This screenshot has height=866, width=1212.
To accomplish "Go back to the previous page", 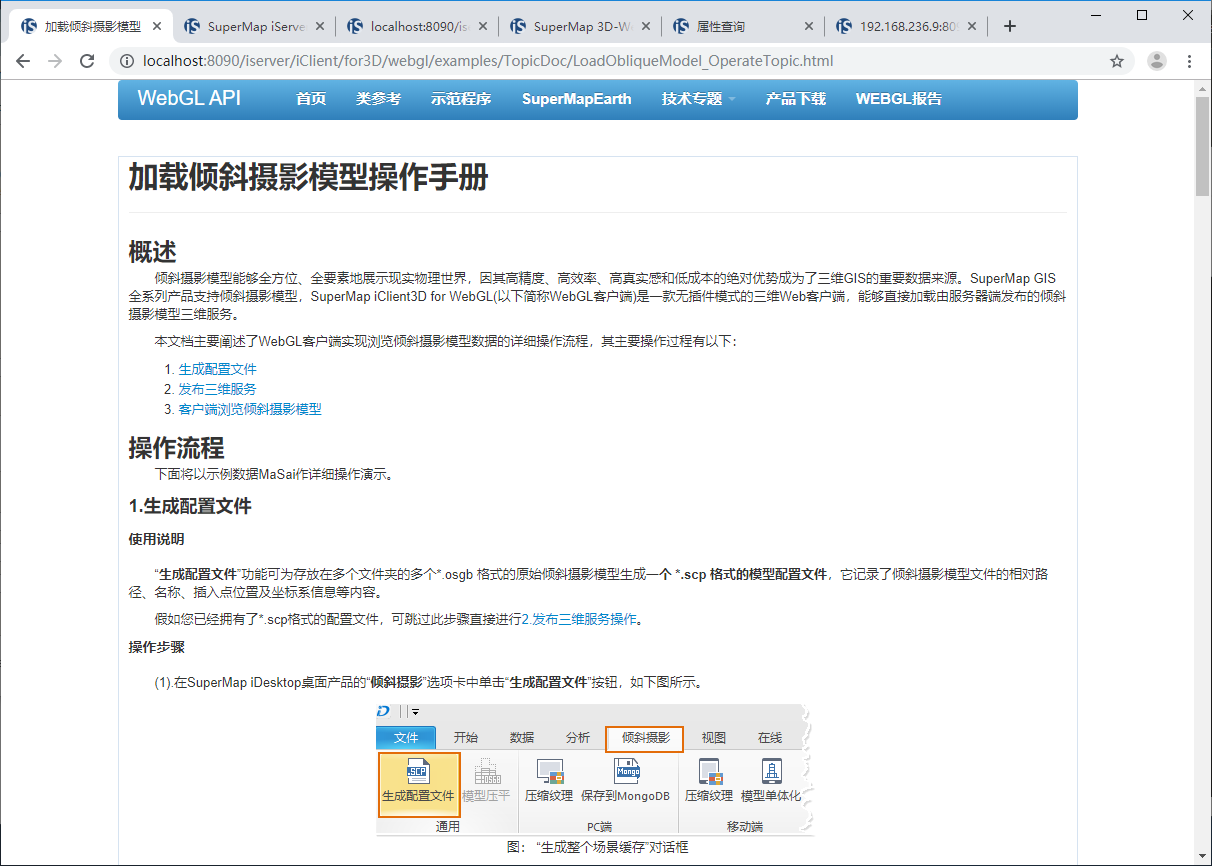I will (24, 61).
